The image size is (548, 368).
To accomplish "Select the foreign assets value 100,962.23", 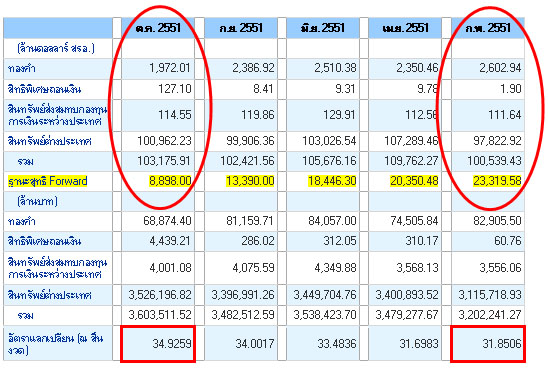I will coord(164,141).
